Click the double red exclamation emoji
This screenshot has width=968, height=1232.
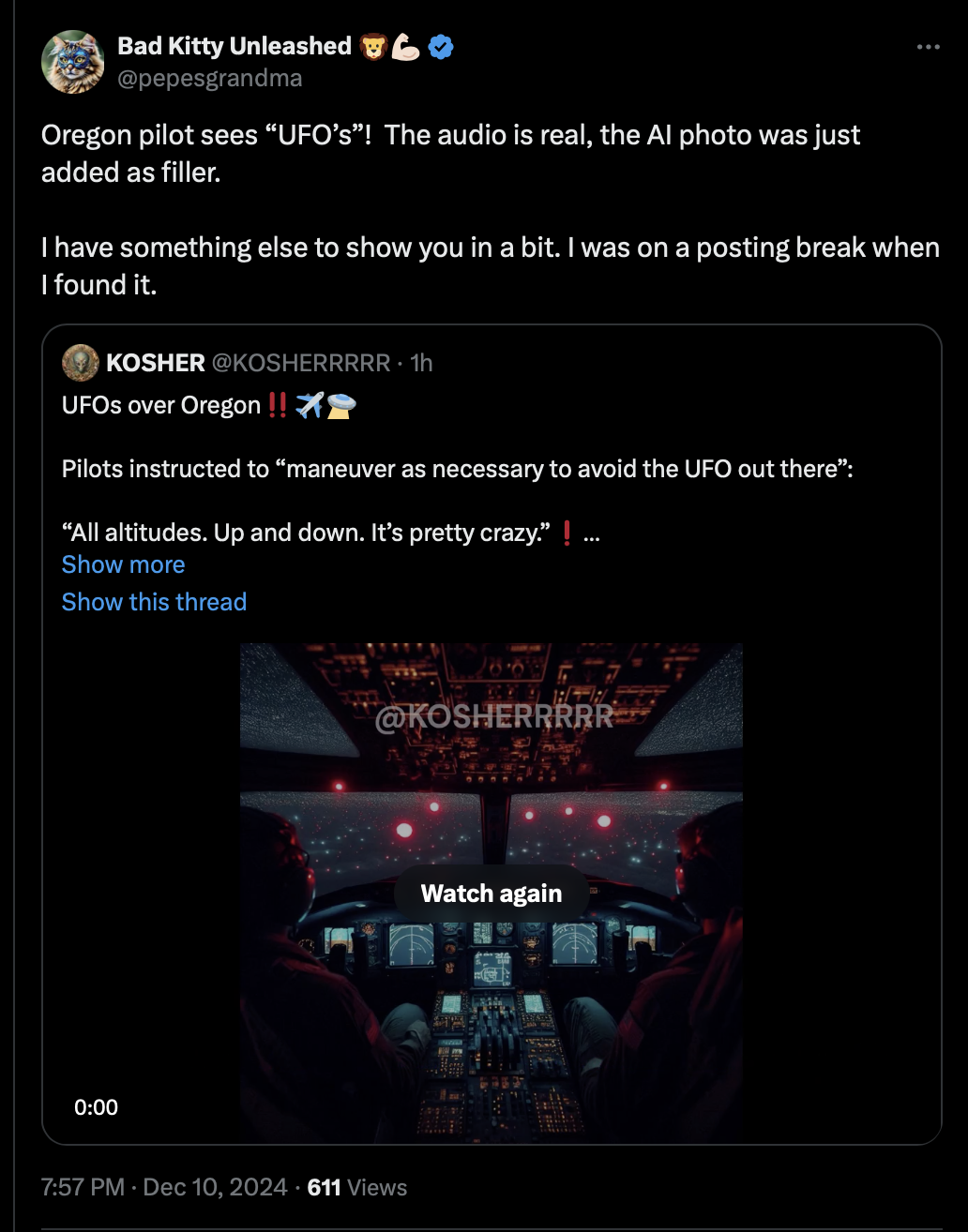point(277,406)
